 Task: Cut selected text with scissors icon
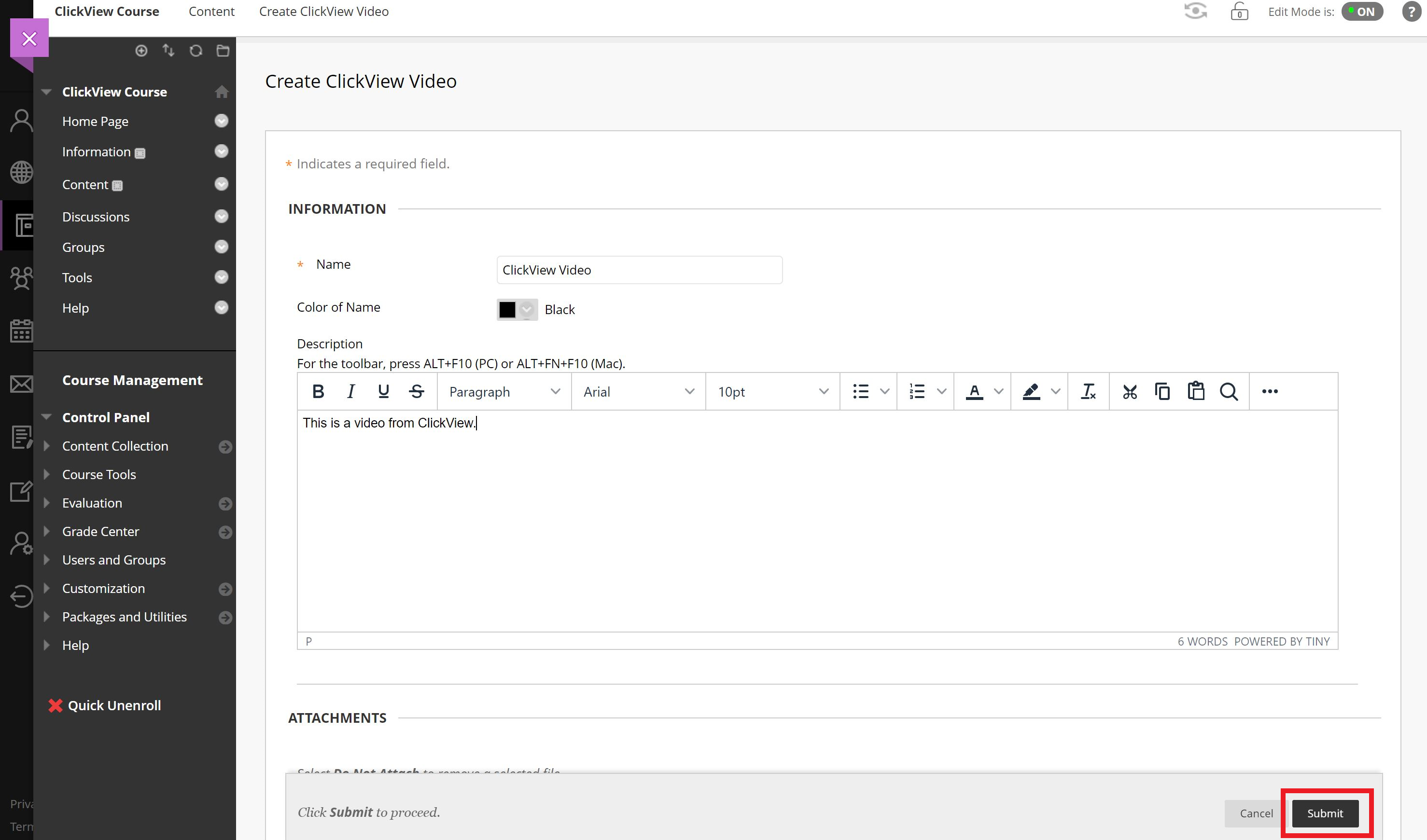tap(1130, 391)
